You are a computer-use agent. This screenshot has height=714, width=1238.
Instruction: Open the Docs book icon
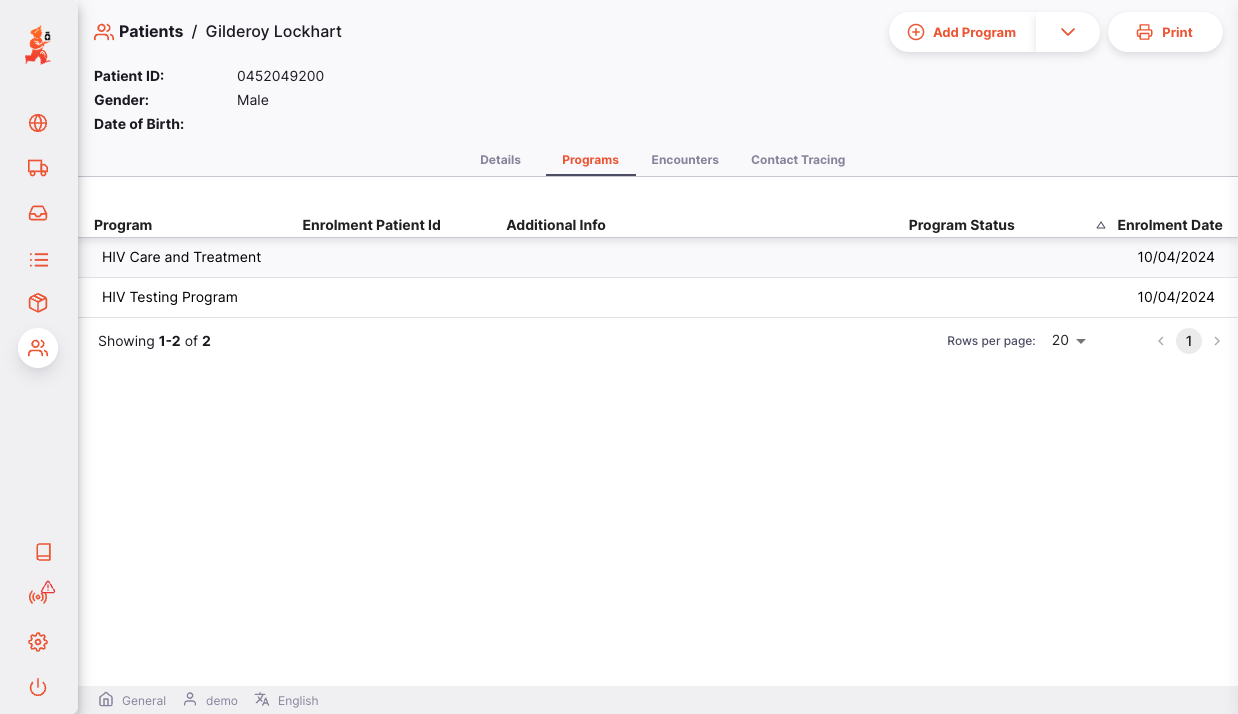point(43,552)
